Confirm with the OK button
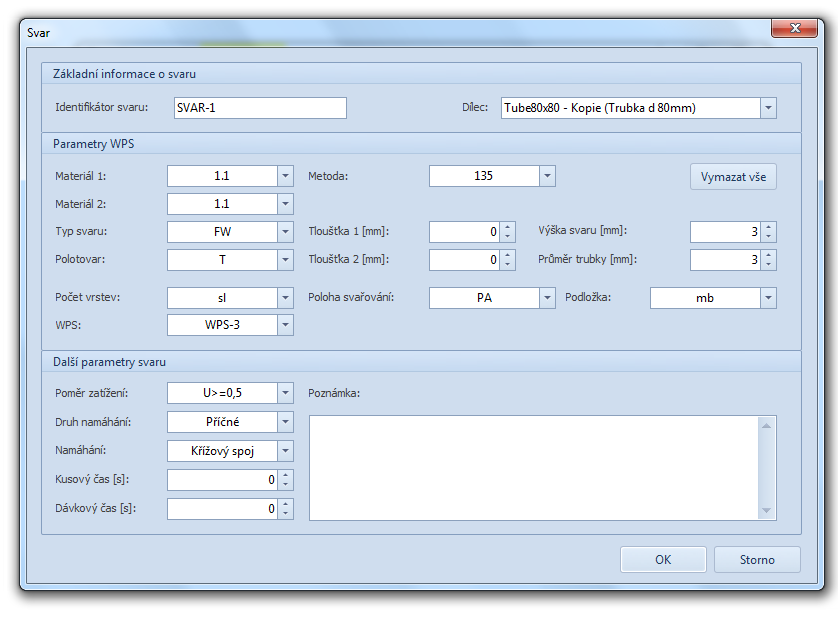Screen dimensions: 838x636 (x=663, y=560)
